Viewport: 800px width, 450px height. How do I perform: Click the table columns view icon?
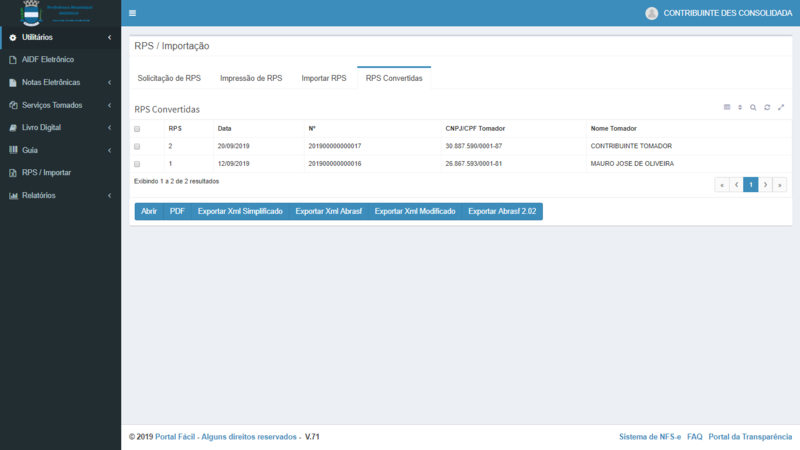tap(727, 107)
